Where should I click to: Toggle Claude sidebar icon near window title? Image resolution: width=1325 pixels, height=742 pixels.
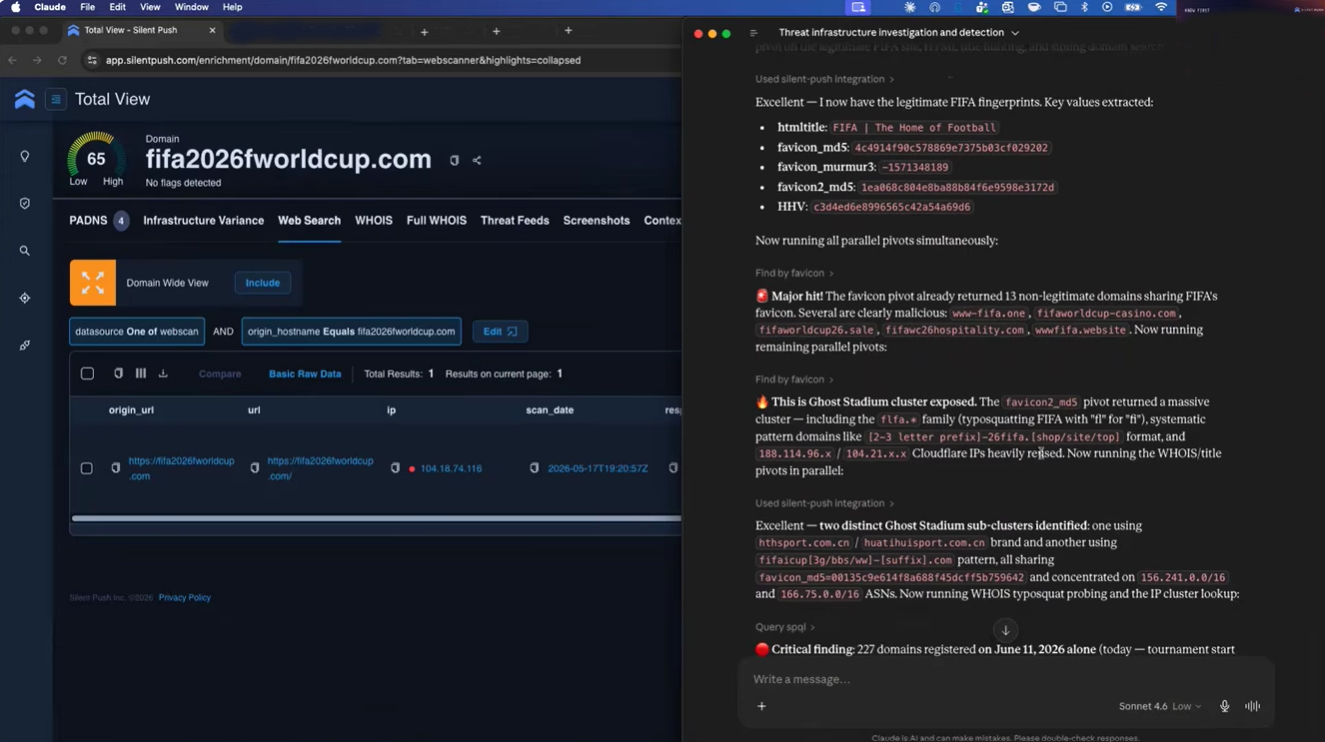pos(753,33)
